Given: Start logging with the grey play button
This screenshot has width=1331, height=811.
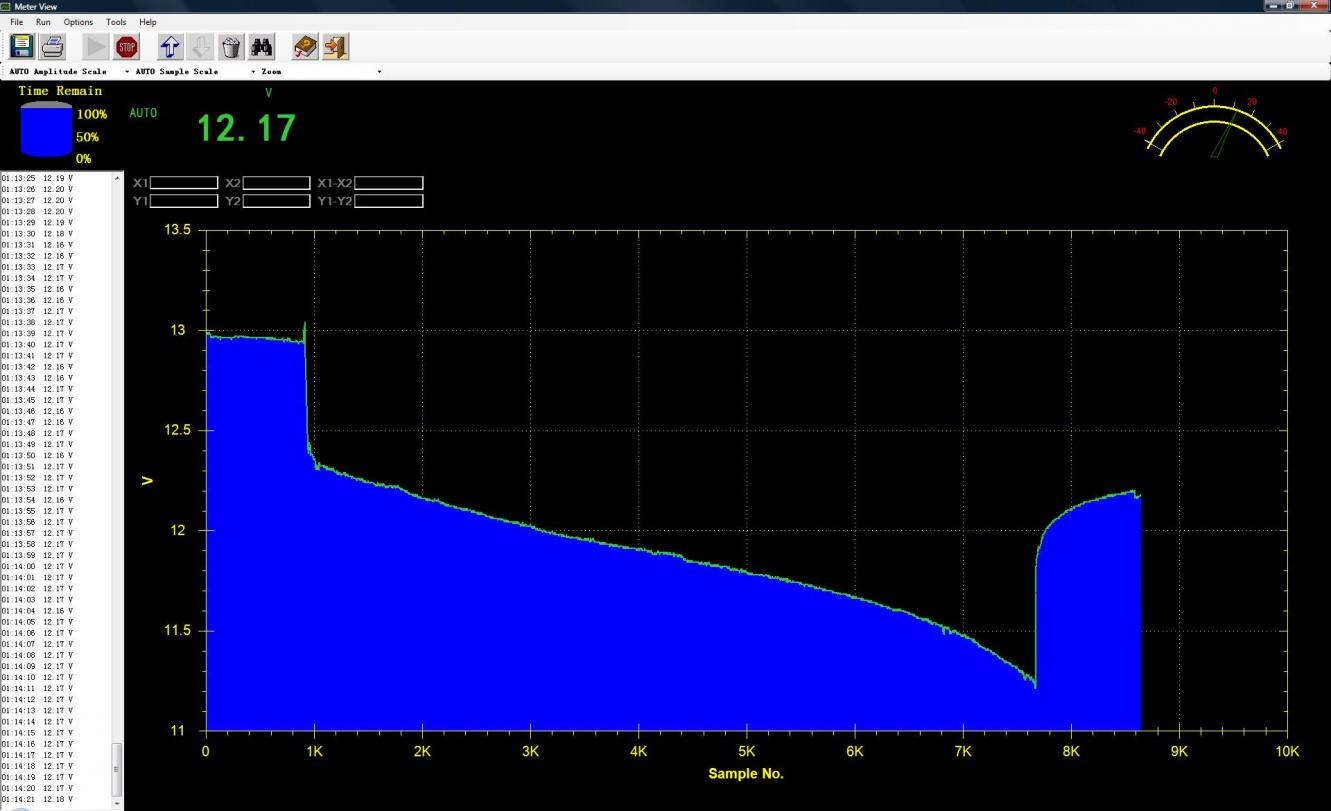Looking at the screenshot, I should coord(96,46).
